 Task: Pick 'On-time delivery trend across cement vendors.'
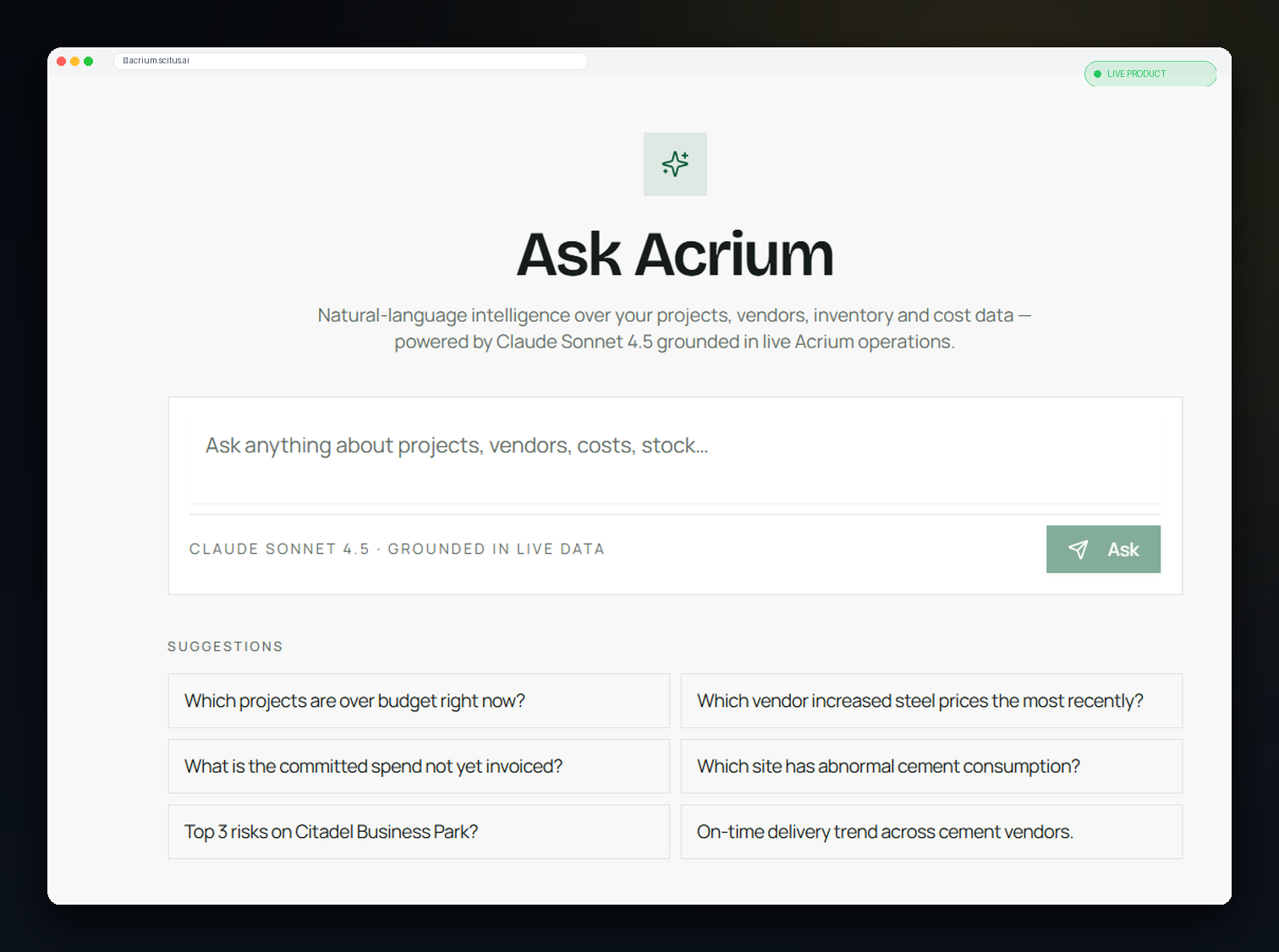pyautogui.click(x=931, y=832)
